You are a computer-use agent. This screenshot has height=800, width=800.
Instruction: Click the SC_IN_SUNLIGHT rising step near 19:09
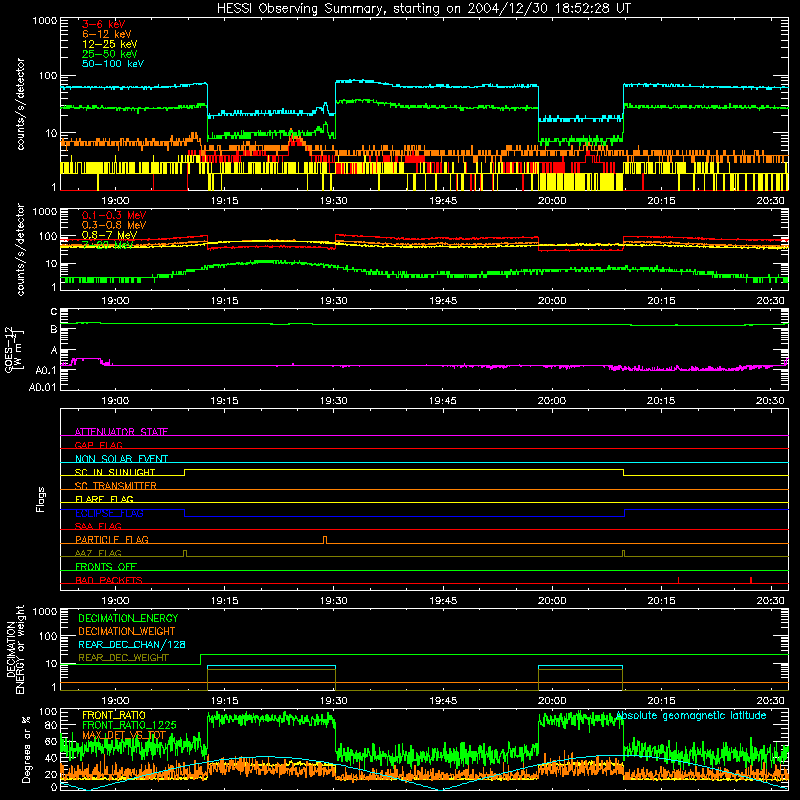pos(185,472)
